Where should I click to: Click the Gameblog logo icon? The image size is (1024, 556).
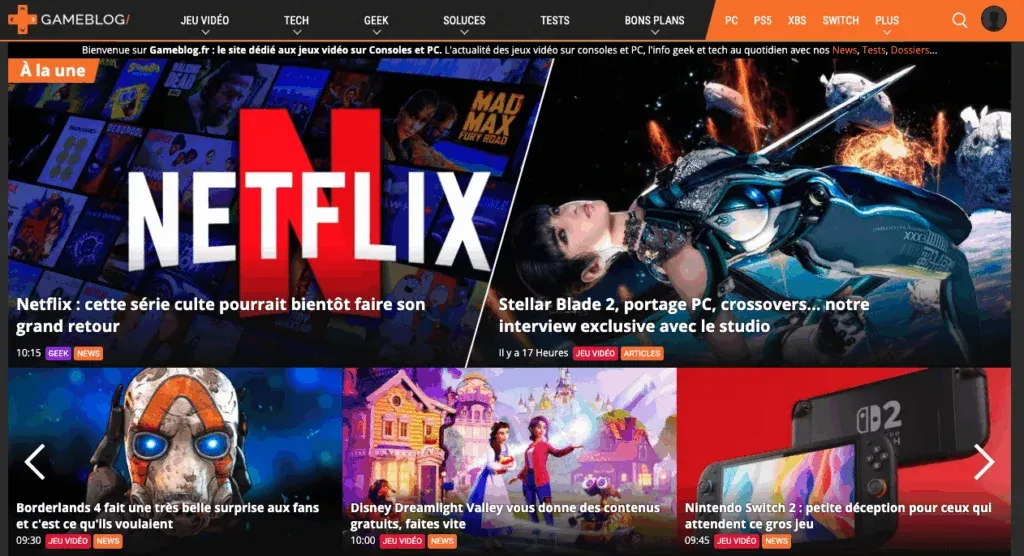[22, 20]
